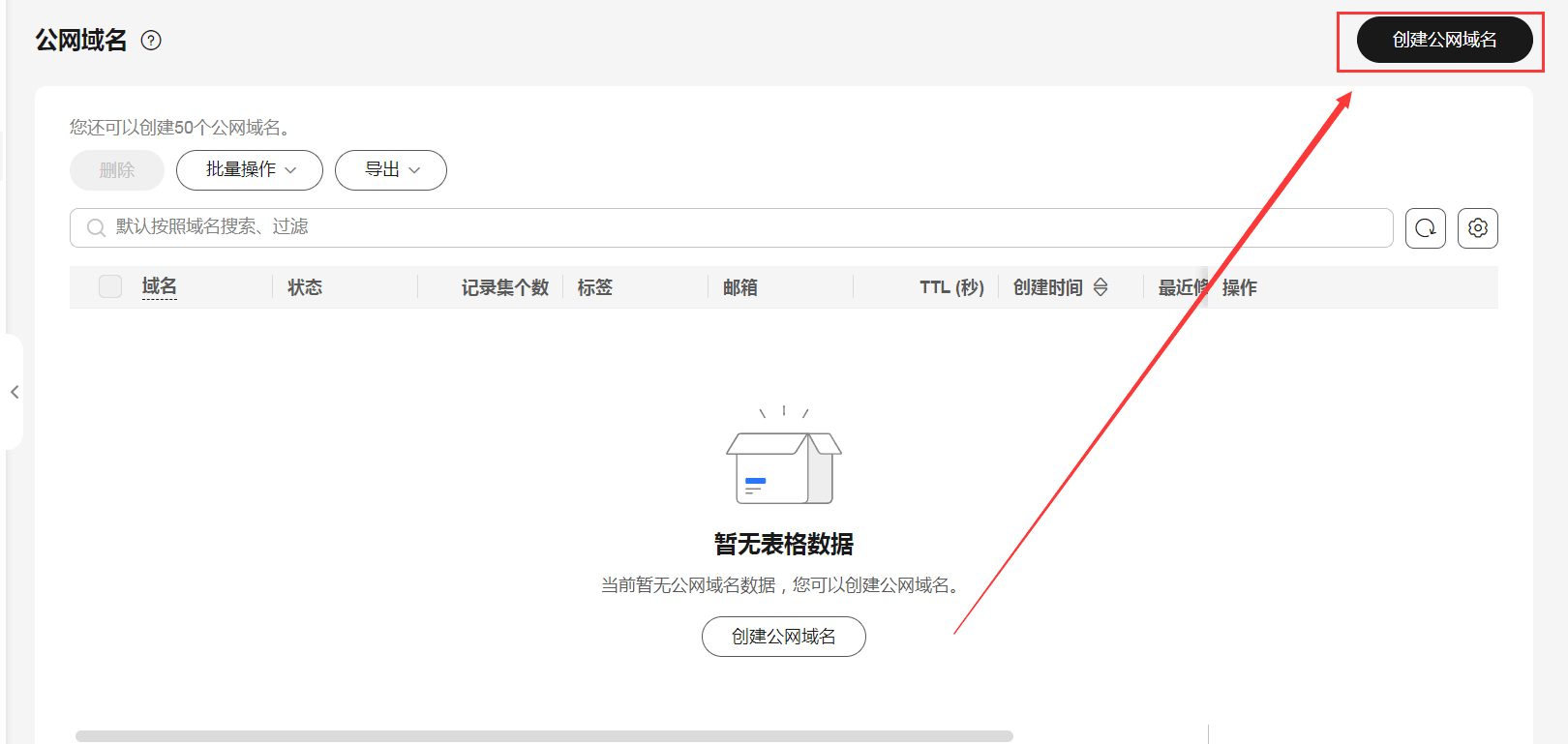
Task: Click the horizontal scrollbar at table bottom
Action: 544,736
